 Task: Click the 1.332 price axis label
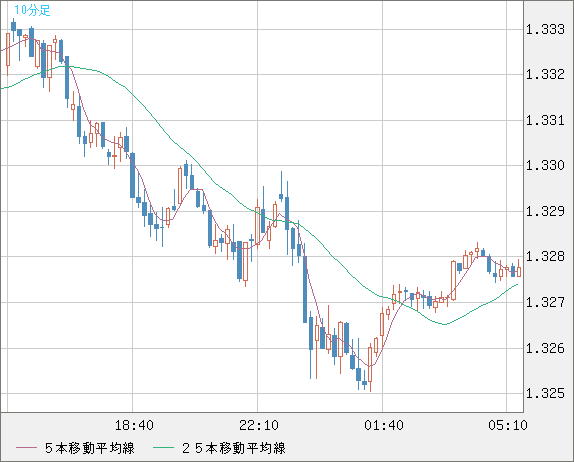545,75
